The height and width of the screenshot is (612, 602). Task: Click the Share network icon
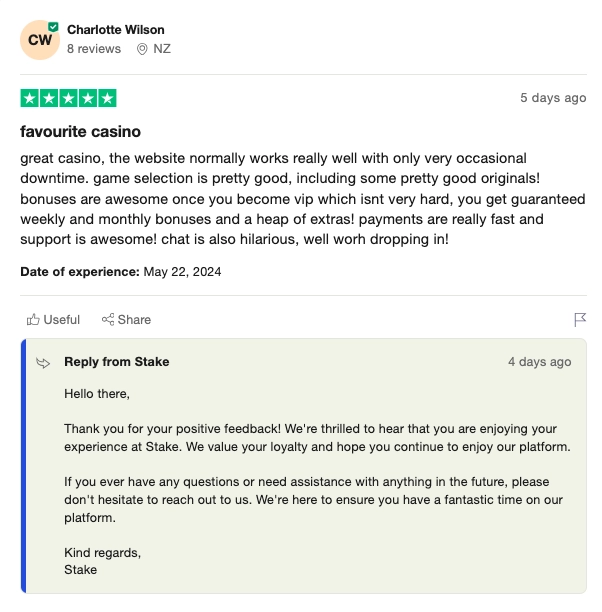[x=108, y=319]
